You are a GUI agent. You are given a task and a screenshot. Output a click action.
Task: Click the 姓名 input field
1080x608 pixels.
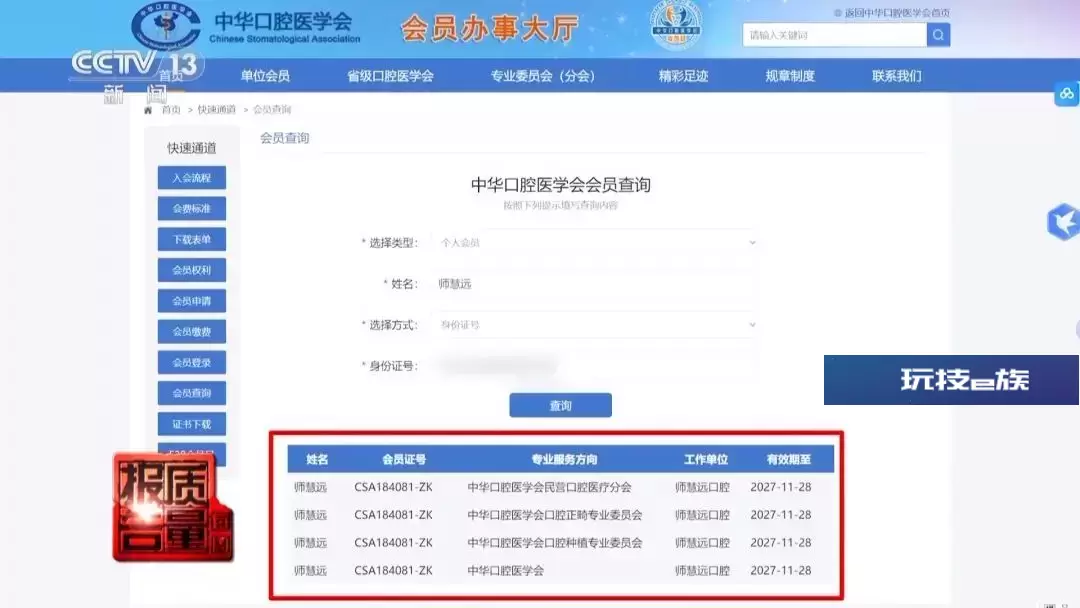(x=595, y=284)
